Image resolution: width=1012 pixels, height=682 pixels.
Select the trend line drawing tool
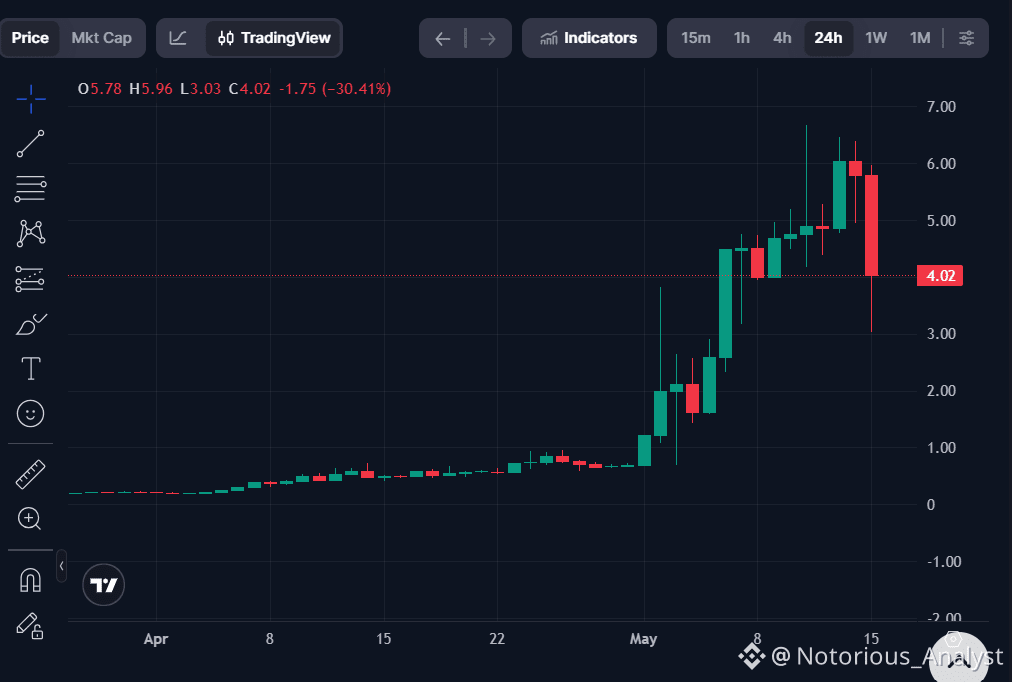(30, 143)
